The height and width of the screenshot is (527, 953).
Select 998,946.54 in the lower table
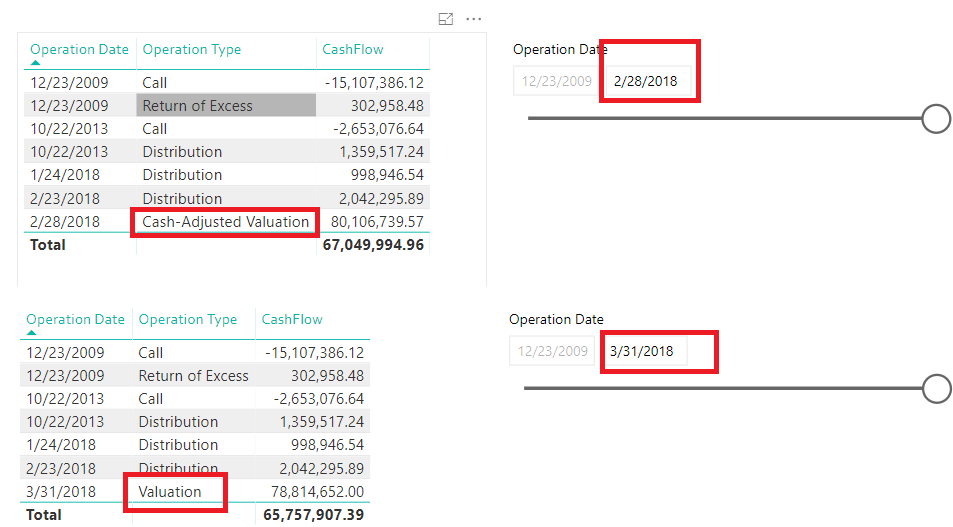(x=327, y=445)
